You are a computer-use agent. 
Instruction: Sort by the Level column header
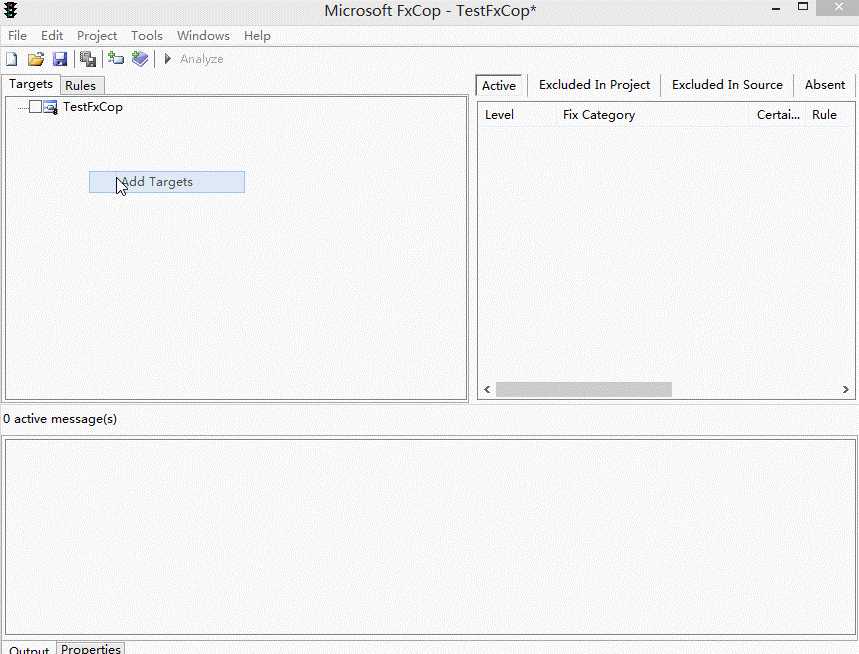click(518, 114)
